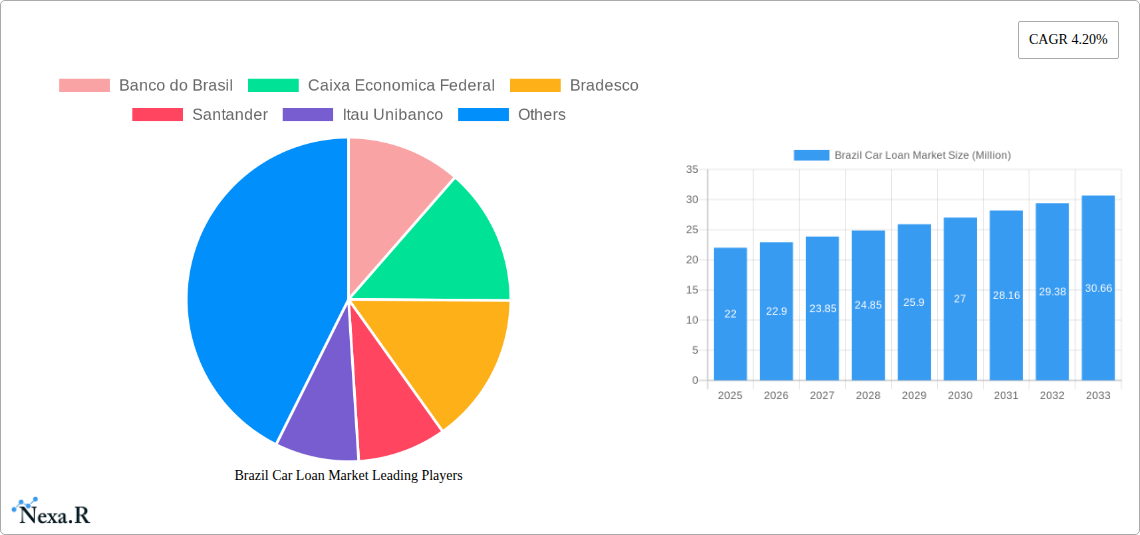Click the 10 y-axis label
1140x535 pixels.
(x=692, y=320)
